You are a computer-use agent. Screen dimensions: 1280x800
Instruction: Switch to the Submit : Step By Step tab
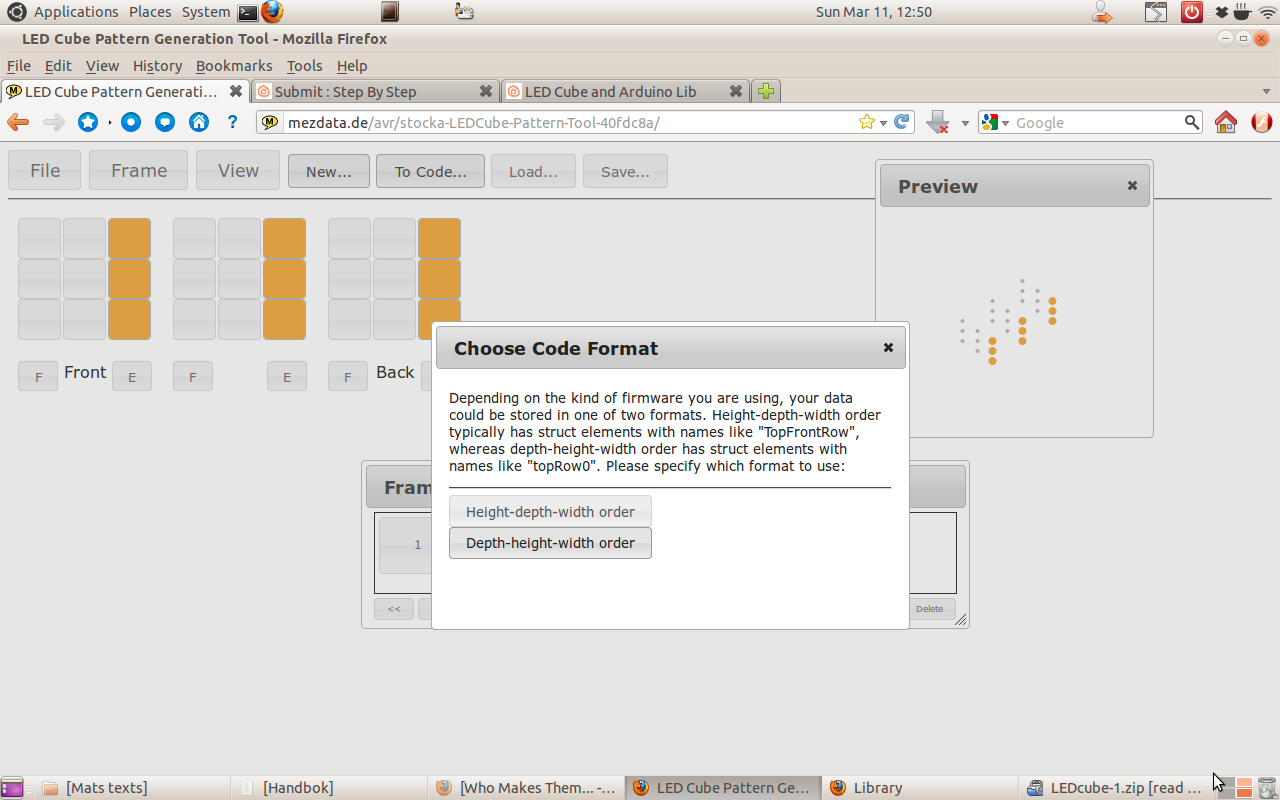(x=375, y=91)
